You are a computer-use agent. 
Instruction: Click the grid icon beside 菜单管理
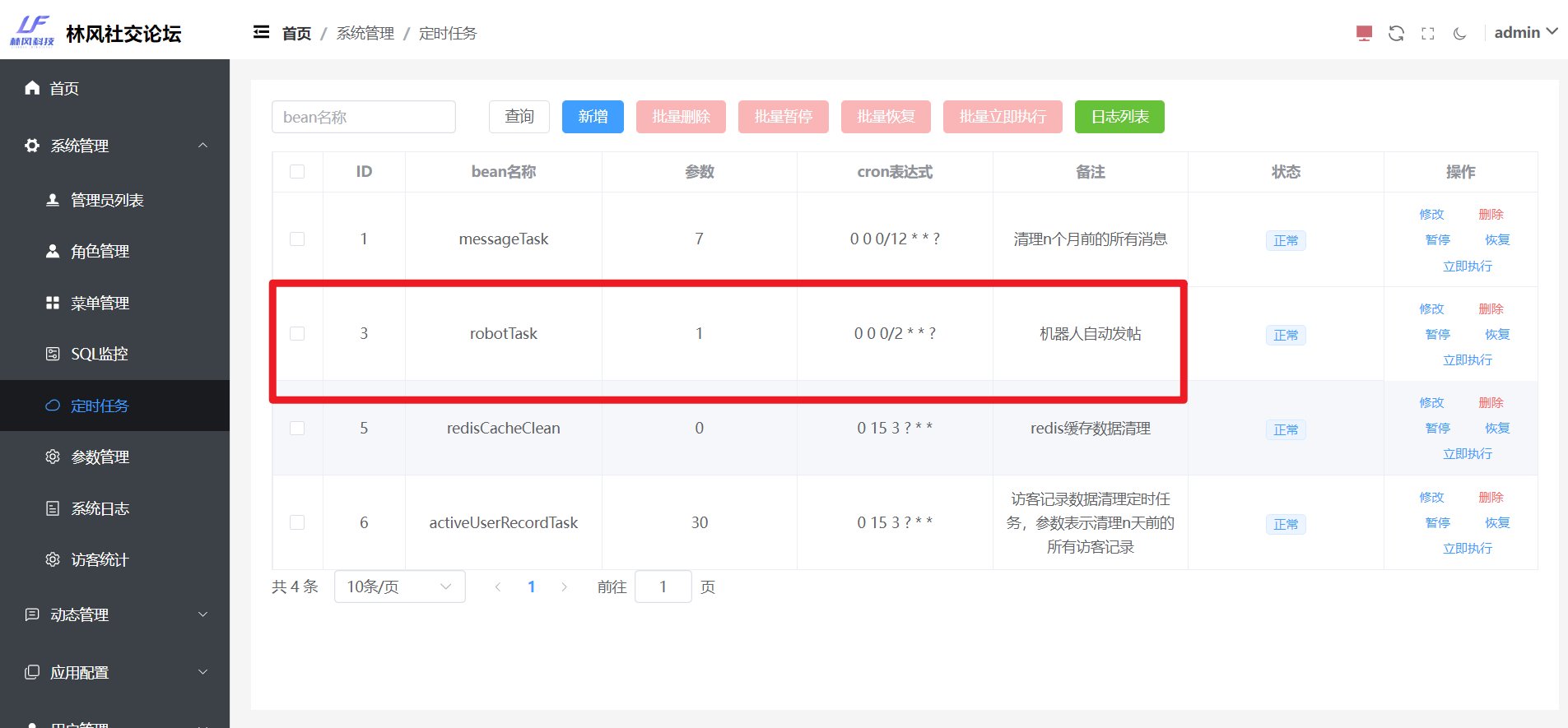[53, 303]
